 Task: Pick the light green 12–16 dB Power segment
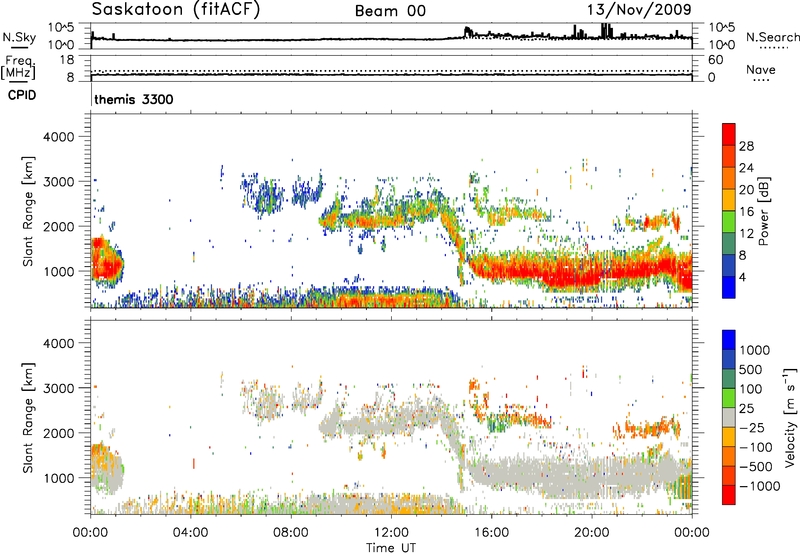click(x=729, y=221)
